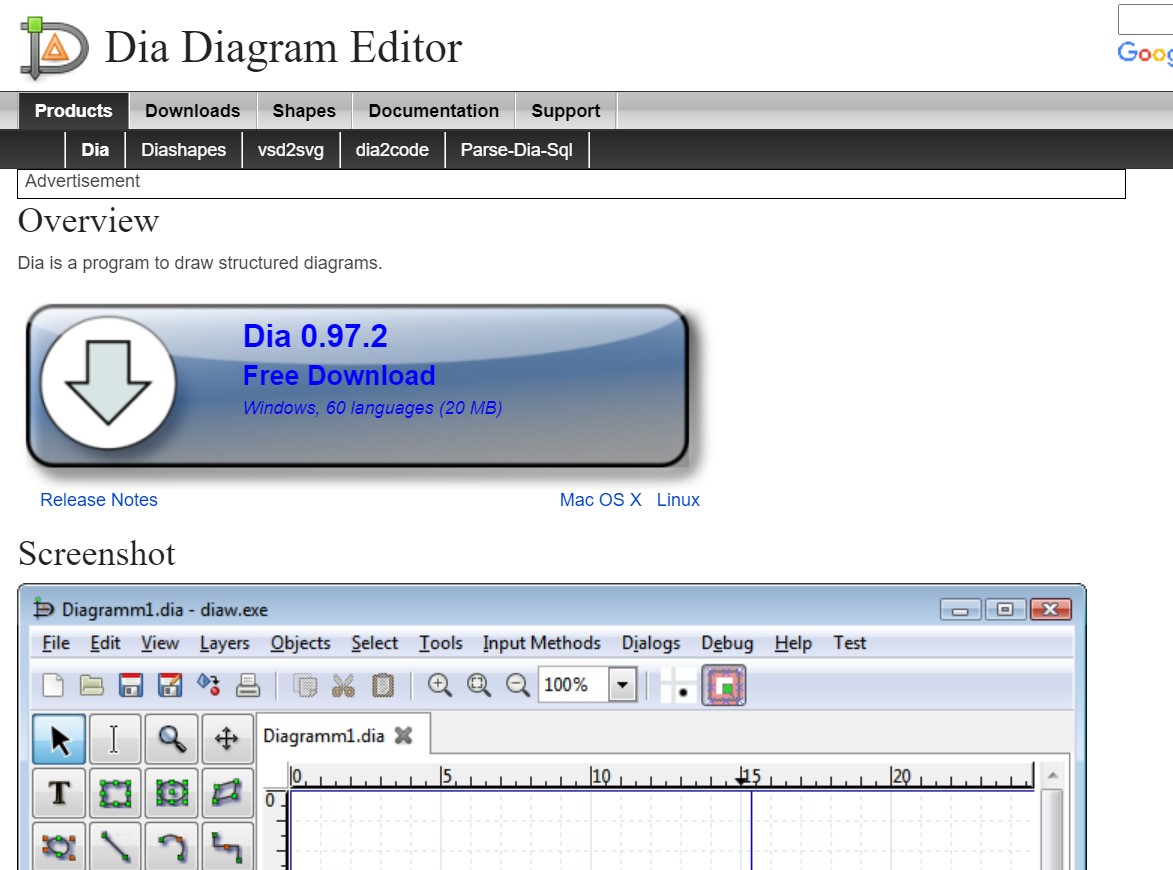Click Dia 0.97.2 Free Download button
The height and width of the screenshot is (870, 1173).
coord(357,385)
